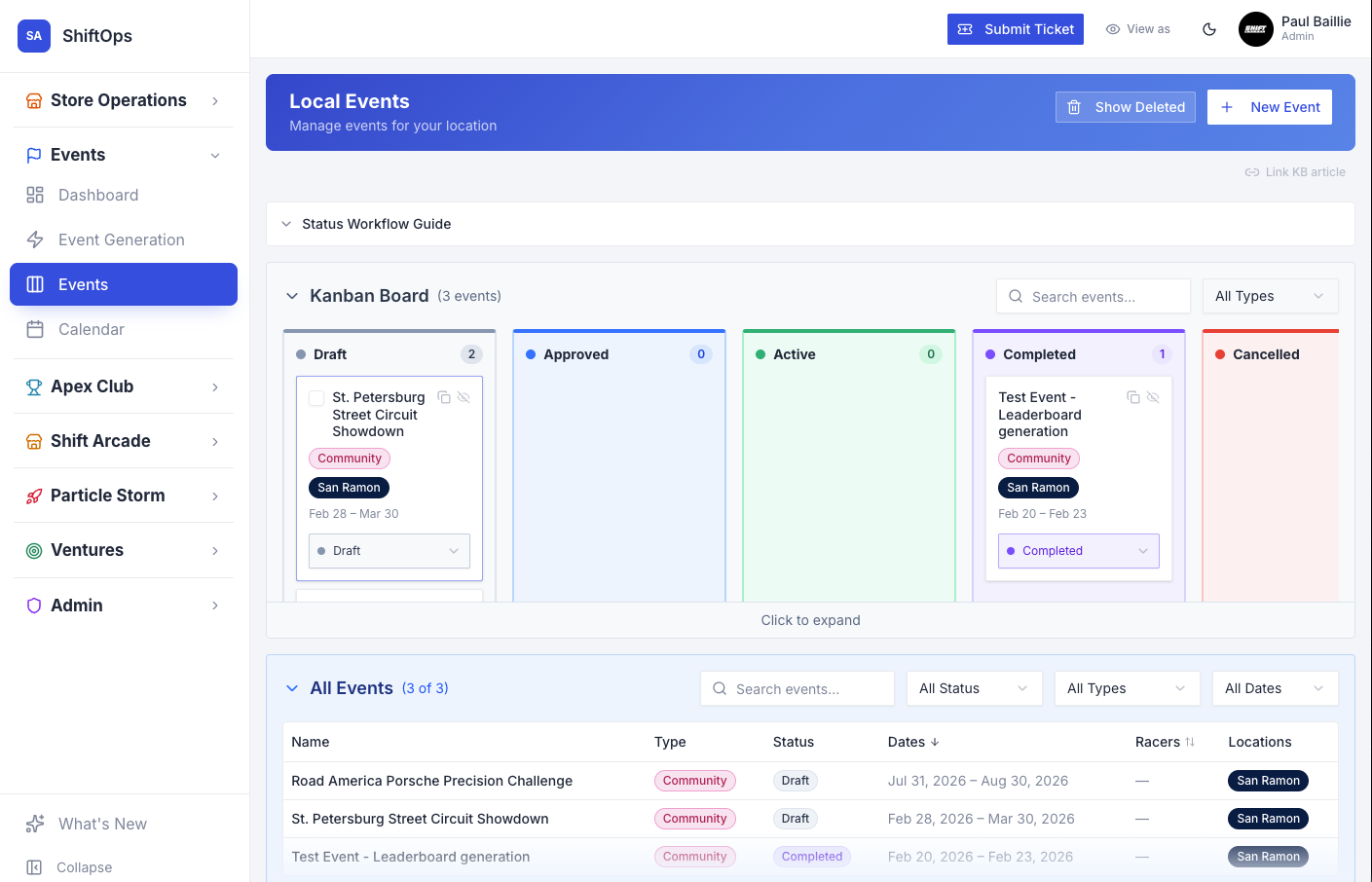Click the ShiftOps SA logo
1372x882 pixels.
[34, 36]
